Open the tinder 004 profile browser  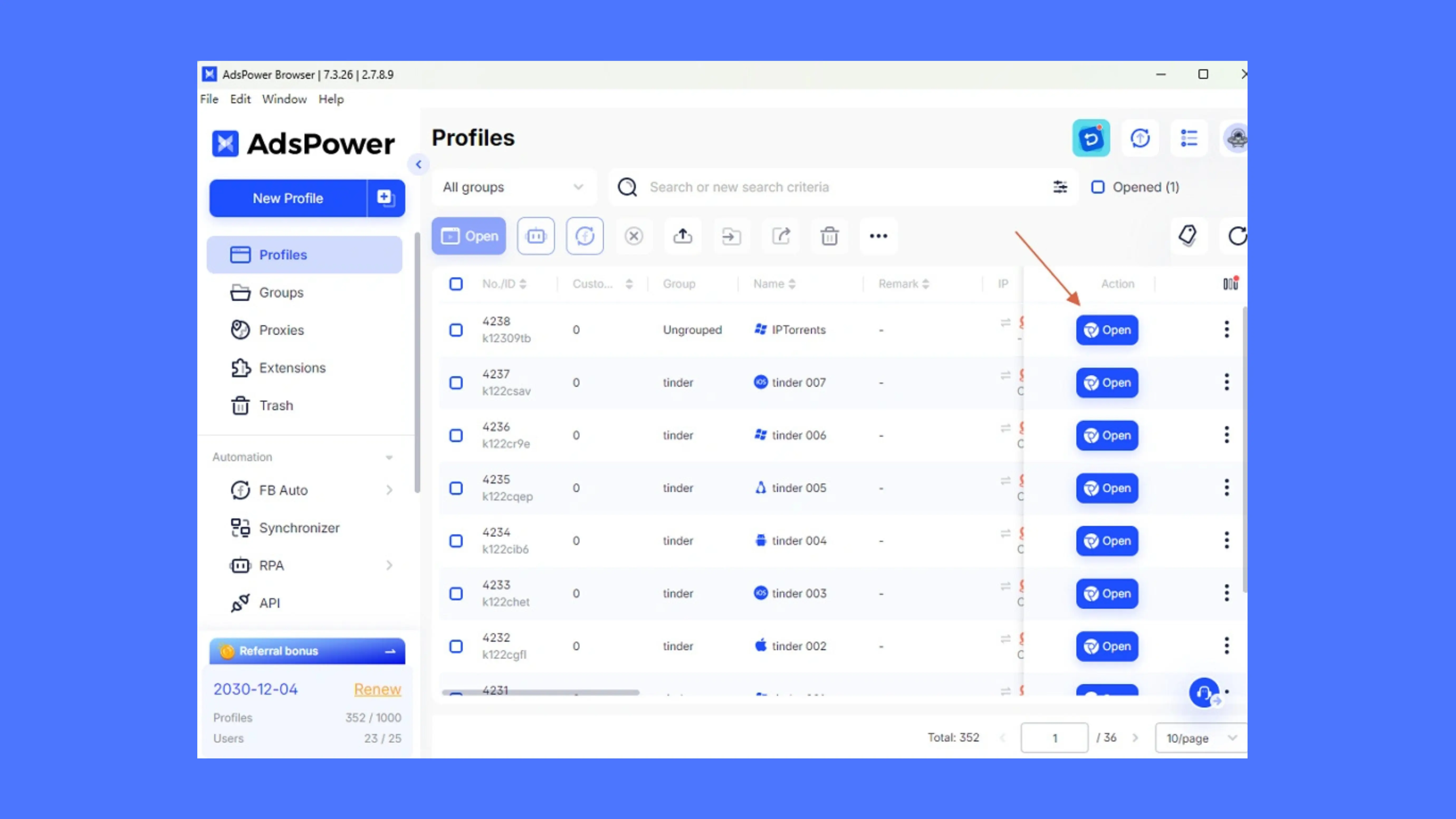(x=1107, y=541)
